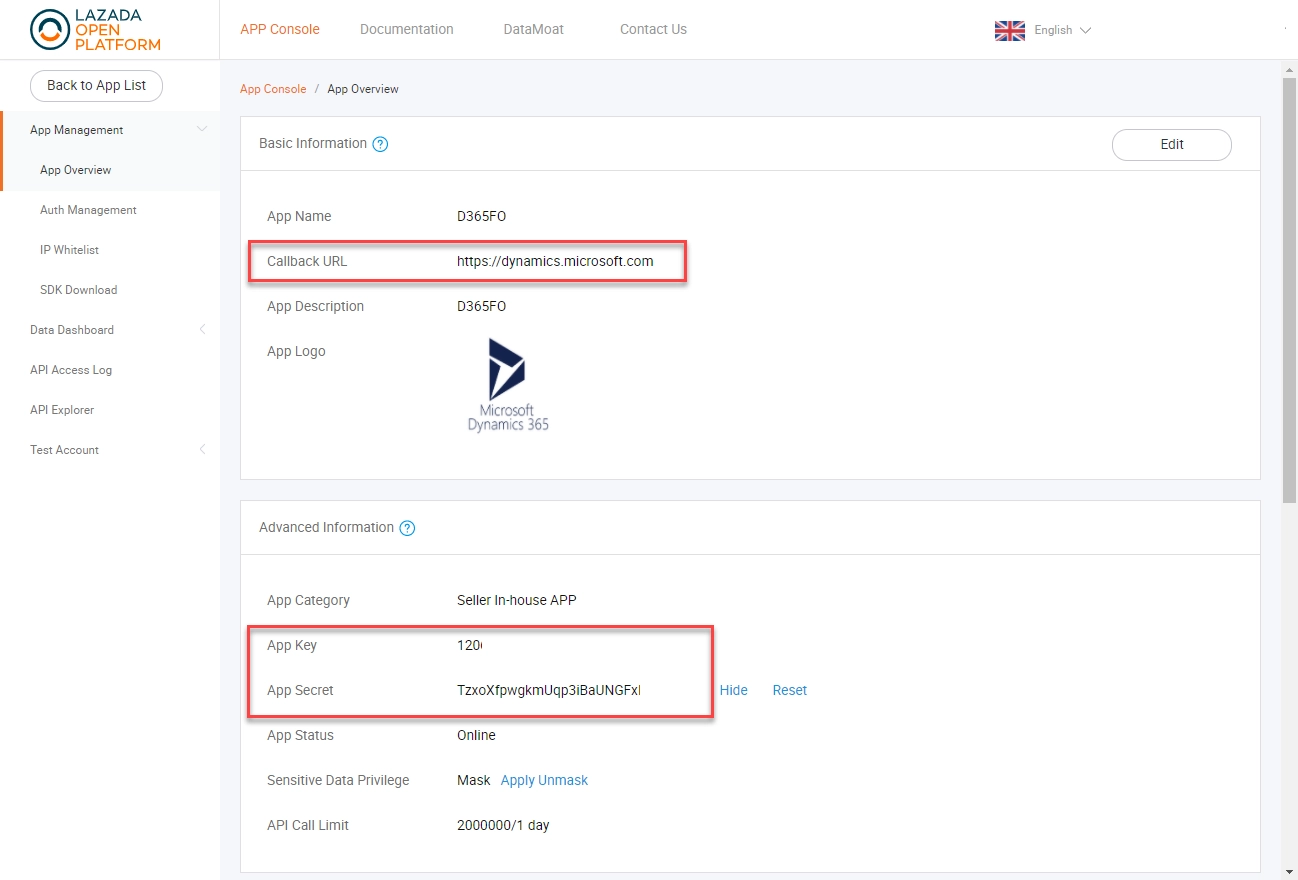Click the Microsoft Dynamics 365 app logo
Viewport: 1298px width, 880px height.
pos(508,385)
